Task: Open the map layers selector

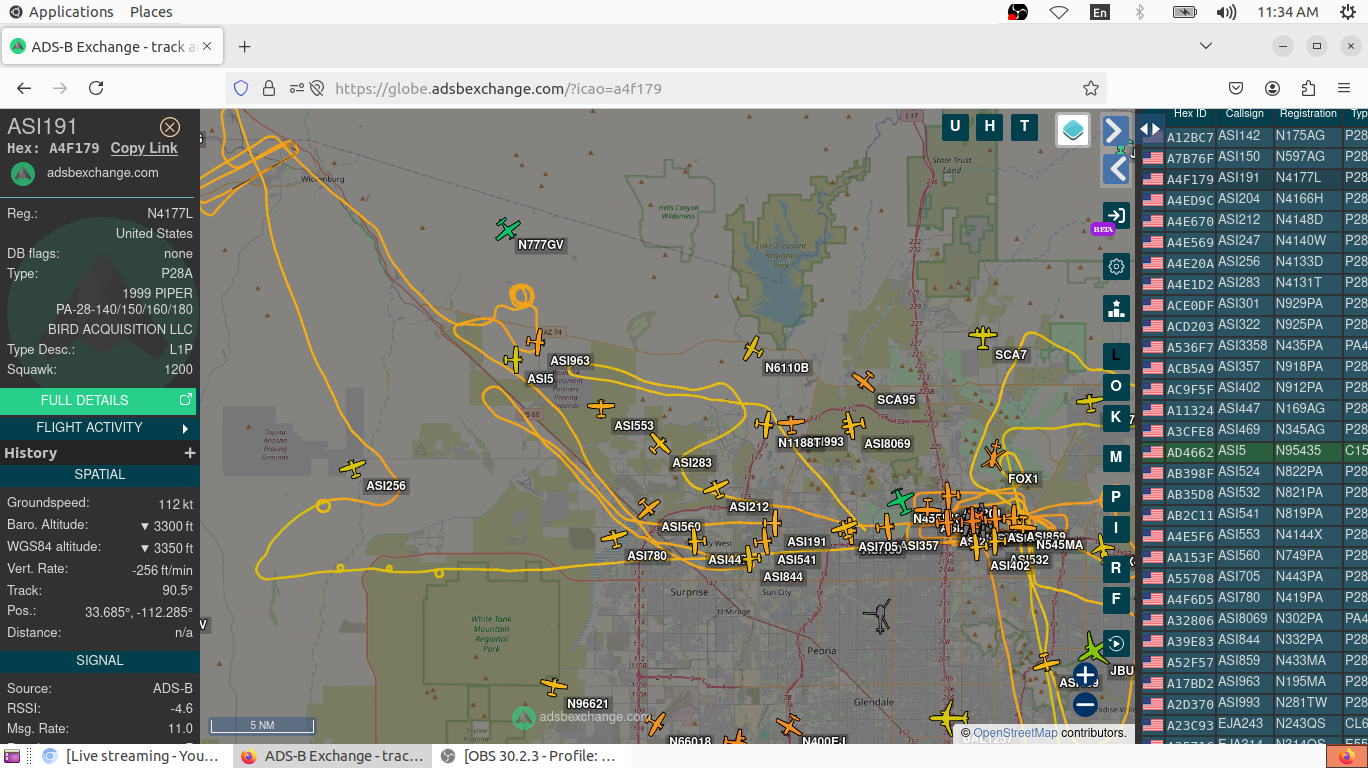Action: (1073, 130)
